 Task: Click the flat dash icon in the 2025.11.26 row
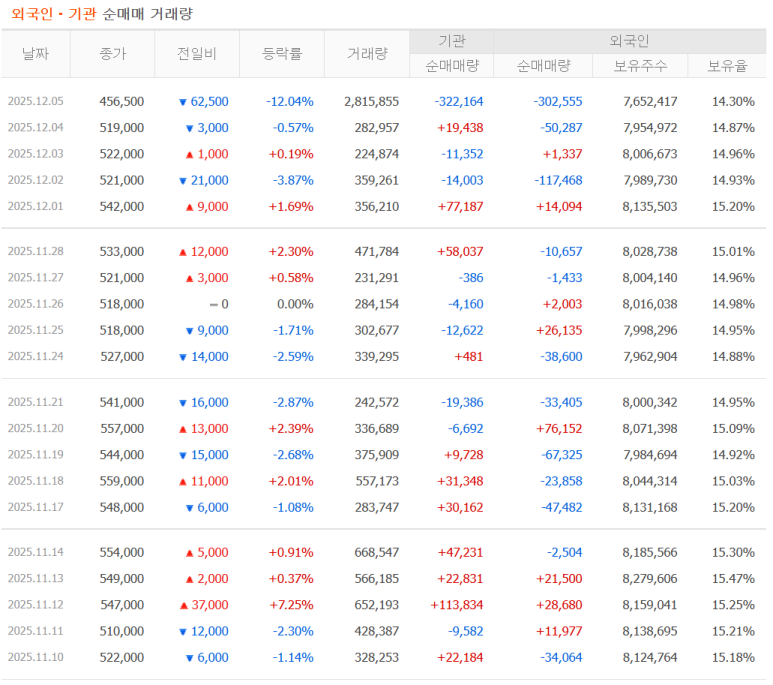coord(211,304)
